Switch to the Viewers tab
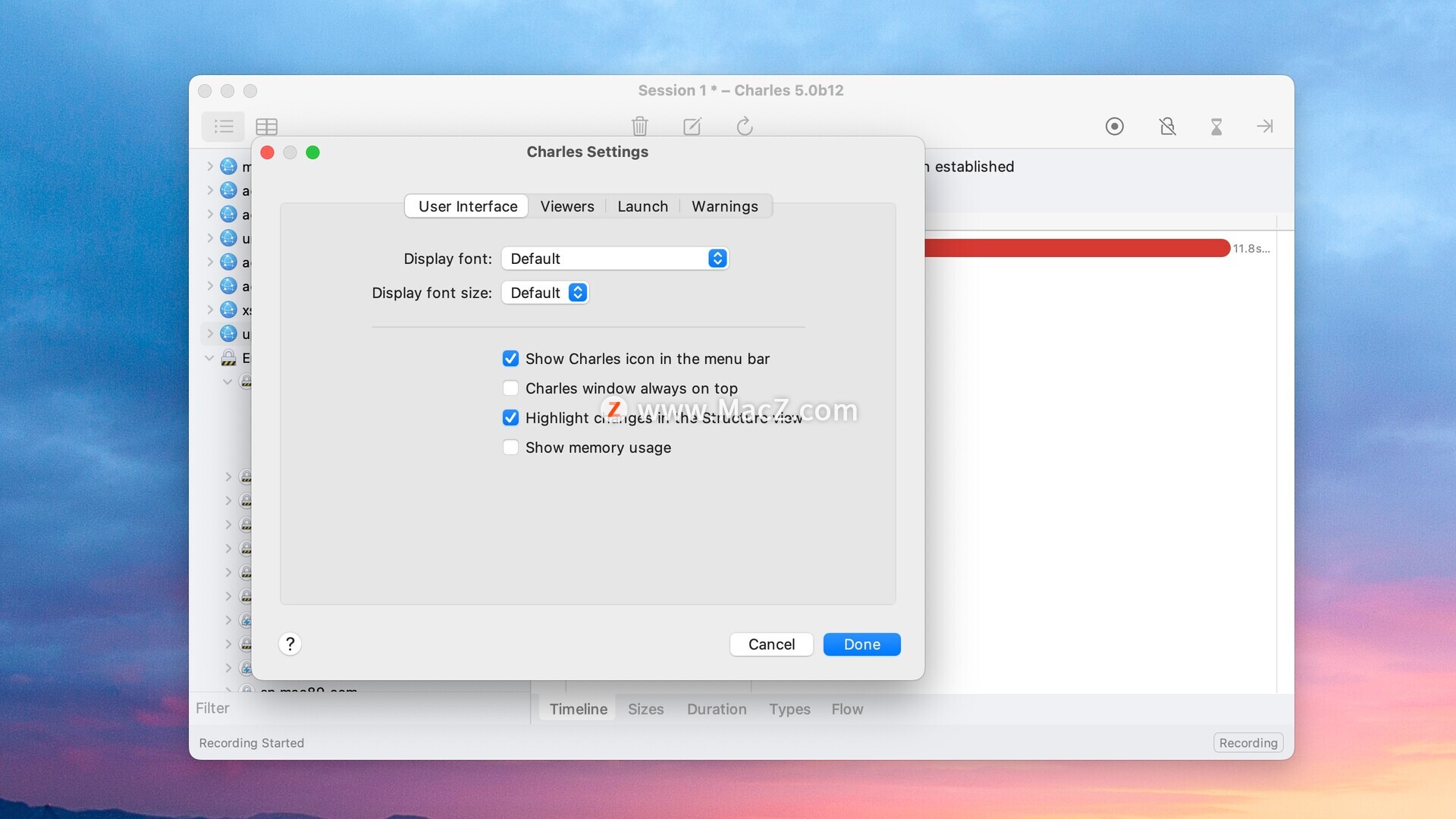This screenshot has width=1456, height=819. [566, 206]
